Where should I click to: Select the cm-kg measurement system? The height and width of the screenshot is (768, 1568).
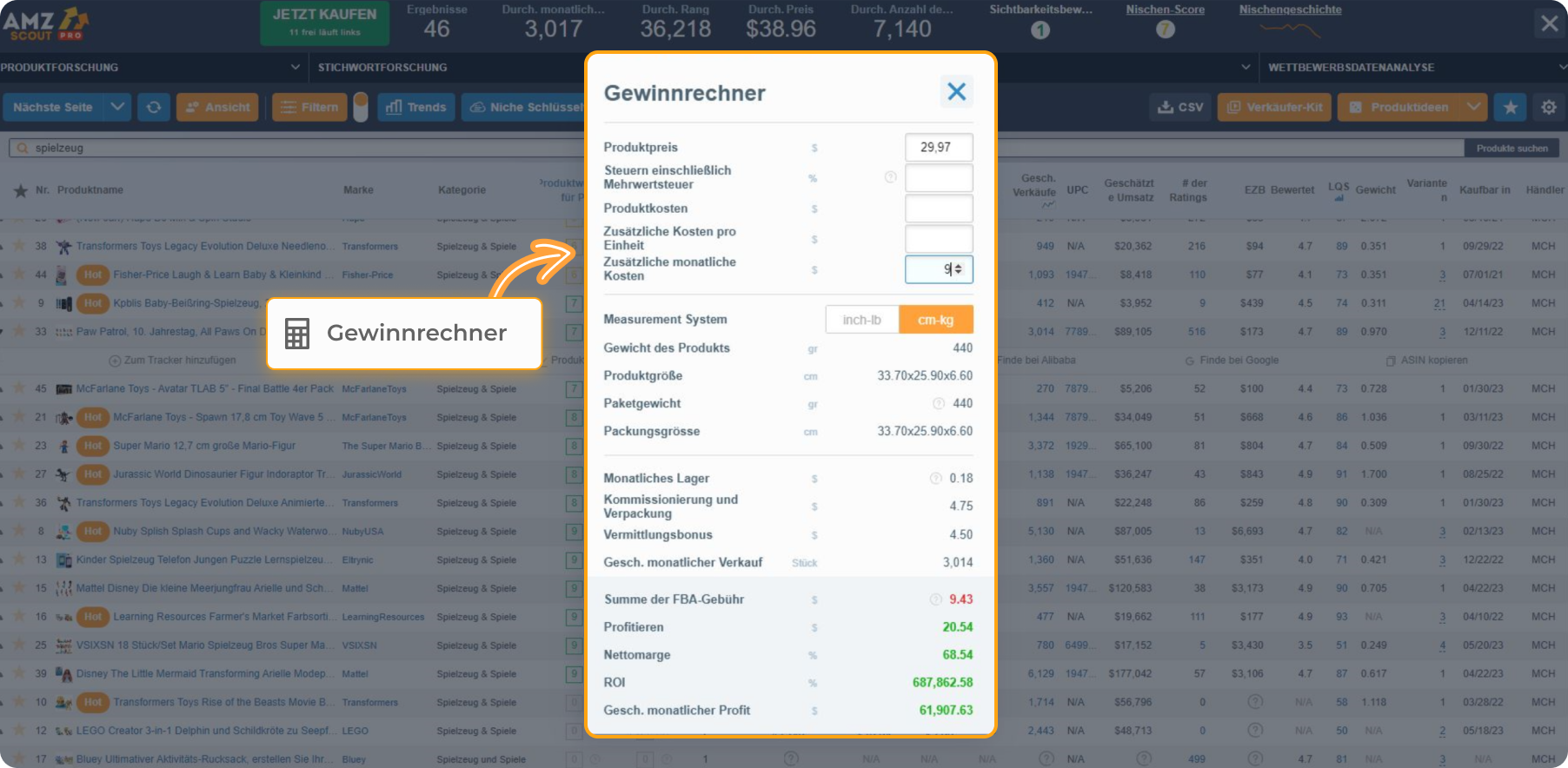pos(935,320)
